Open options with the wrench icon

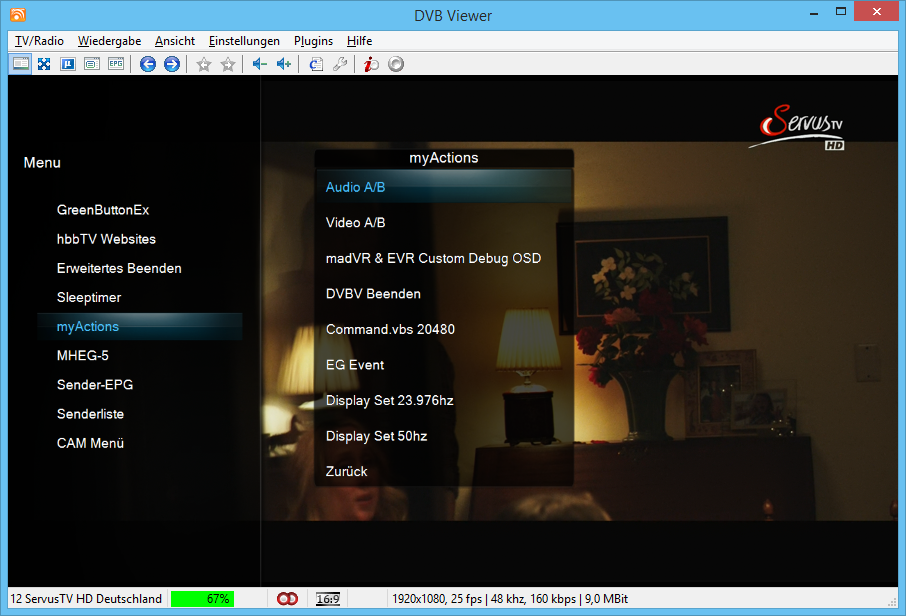340,64
